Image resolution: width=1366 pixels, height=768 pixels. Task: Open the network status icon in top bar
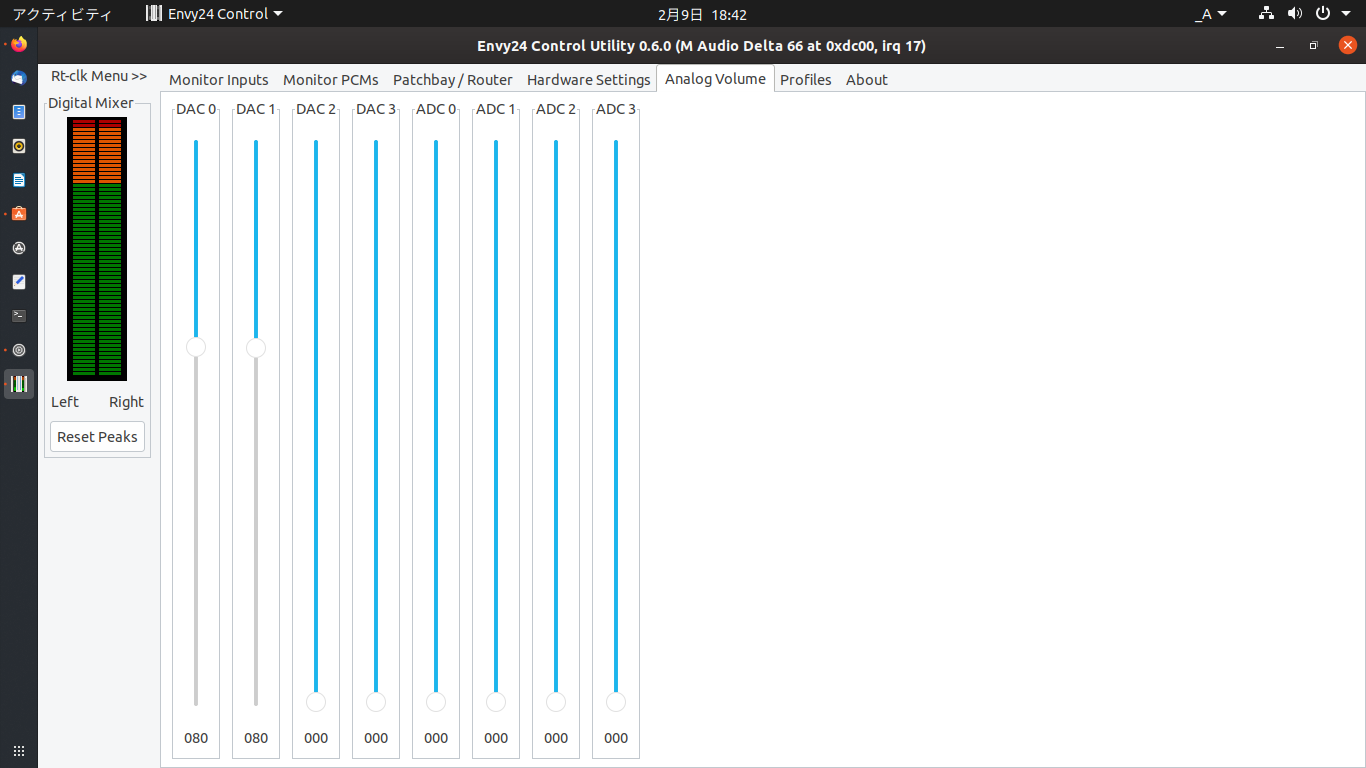click(1267, 14)
